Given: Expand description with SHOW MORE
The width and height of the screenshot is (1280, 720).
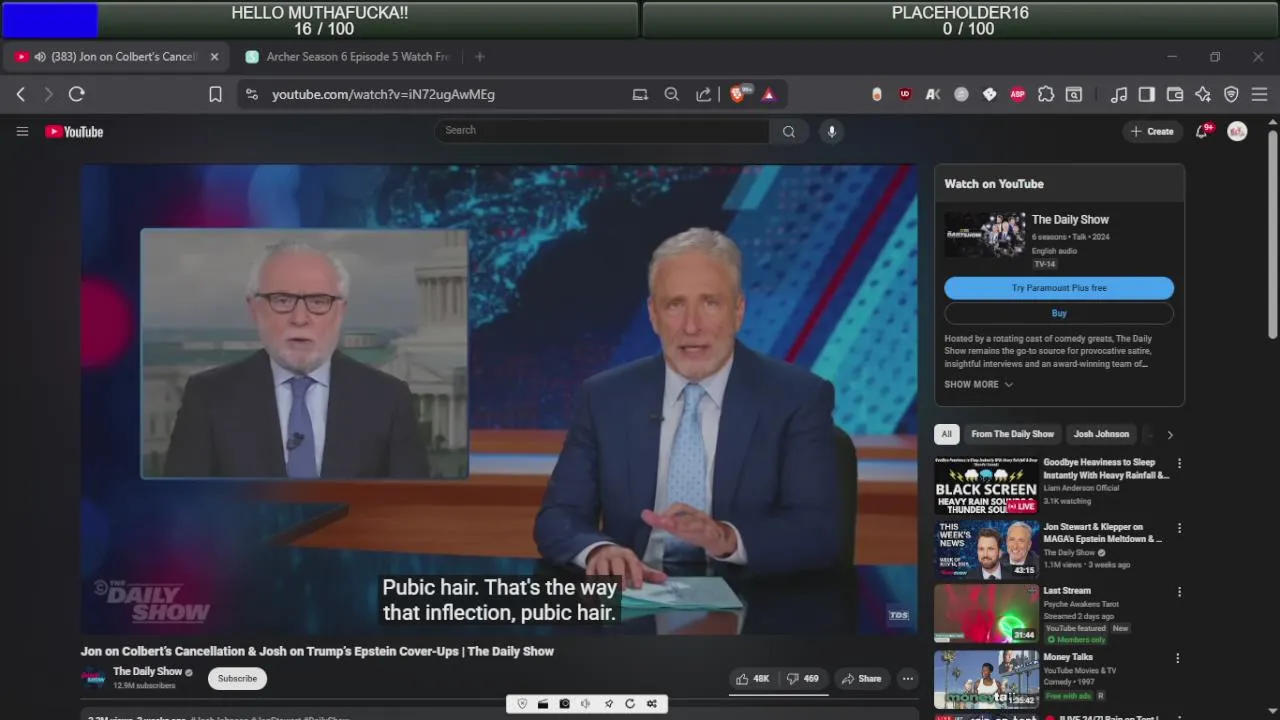Looking at the screenshot, I should pyautogui.click(x=978, y=384).
